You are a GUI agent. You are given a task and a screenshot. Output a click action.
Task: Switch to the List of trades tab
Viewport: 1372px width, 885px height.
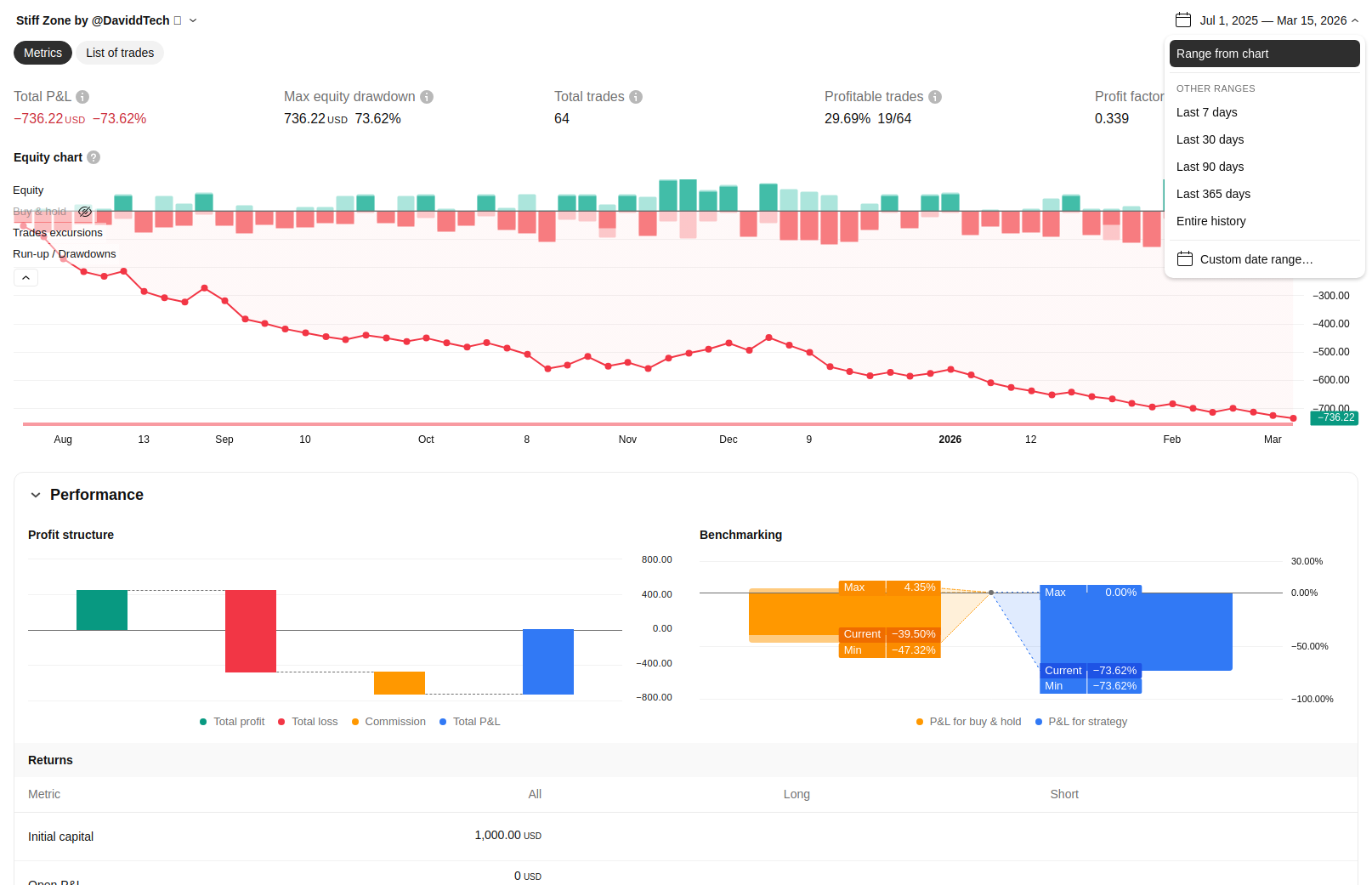(120, 53)
